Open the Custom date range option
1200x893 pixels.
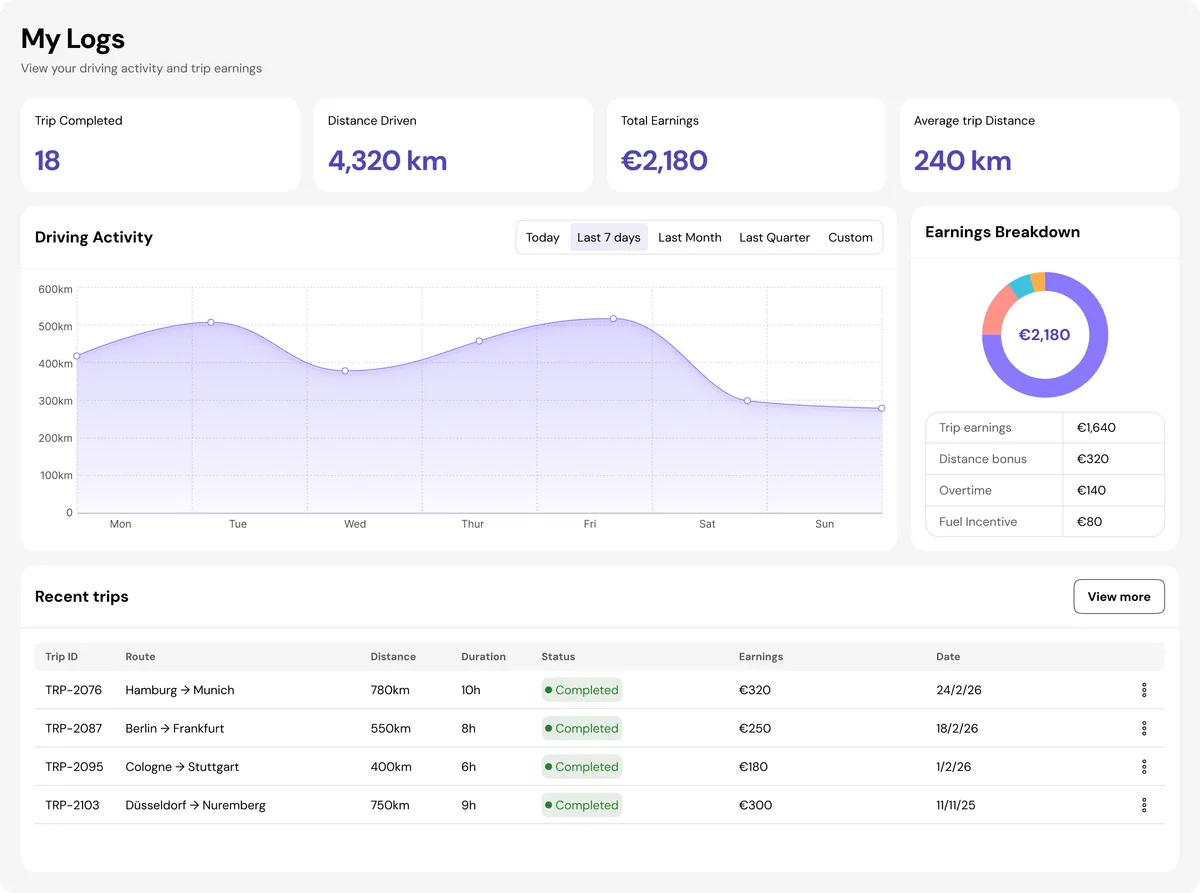850,237
